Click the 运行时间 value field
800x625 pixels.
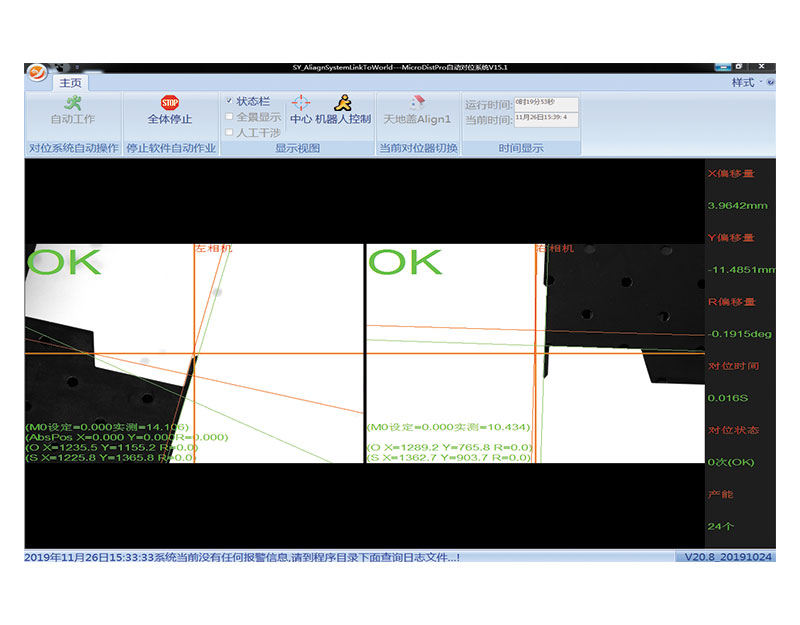click(x=545, y=103)
